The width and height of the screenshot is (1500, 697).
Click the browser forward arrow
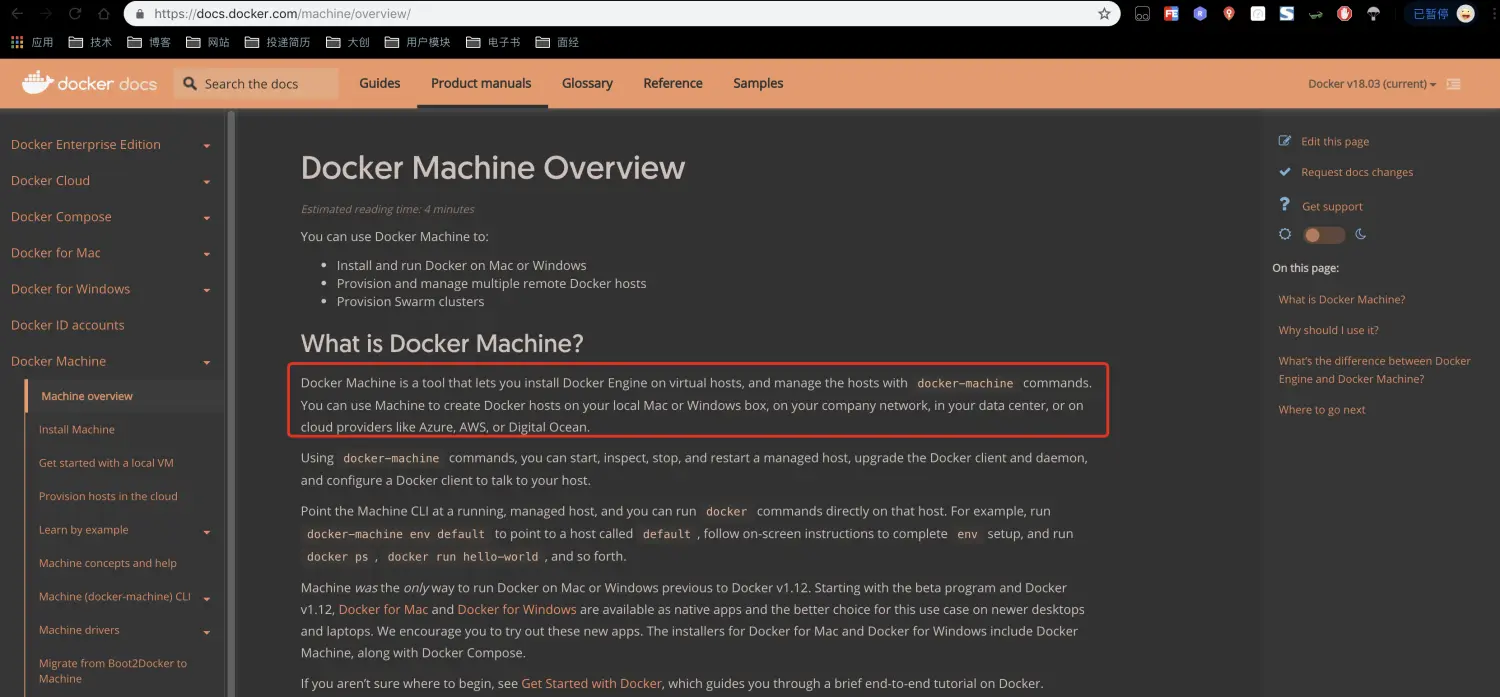point(46,14)
